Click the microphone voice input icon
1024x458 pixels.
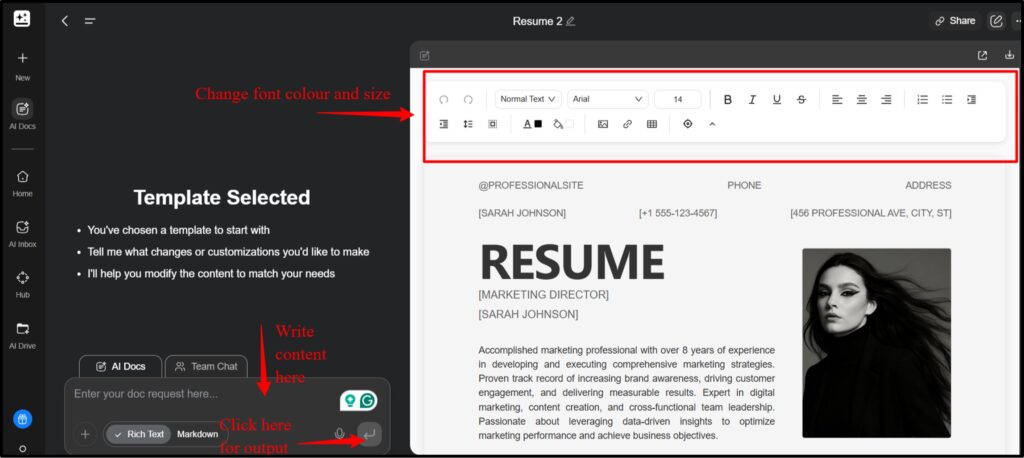coord(340,434)
